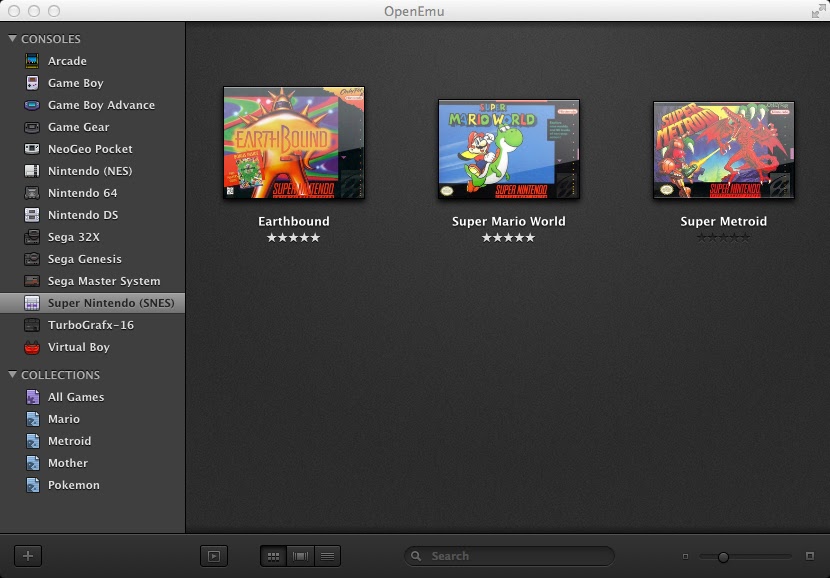Viewport: 830px width, 578px height.
Task: Click the All Games collection icon
Action: pos(33,397)
